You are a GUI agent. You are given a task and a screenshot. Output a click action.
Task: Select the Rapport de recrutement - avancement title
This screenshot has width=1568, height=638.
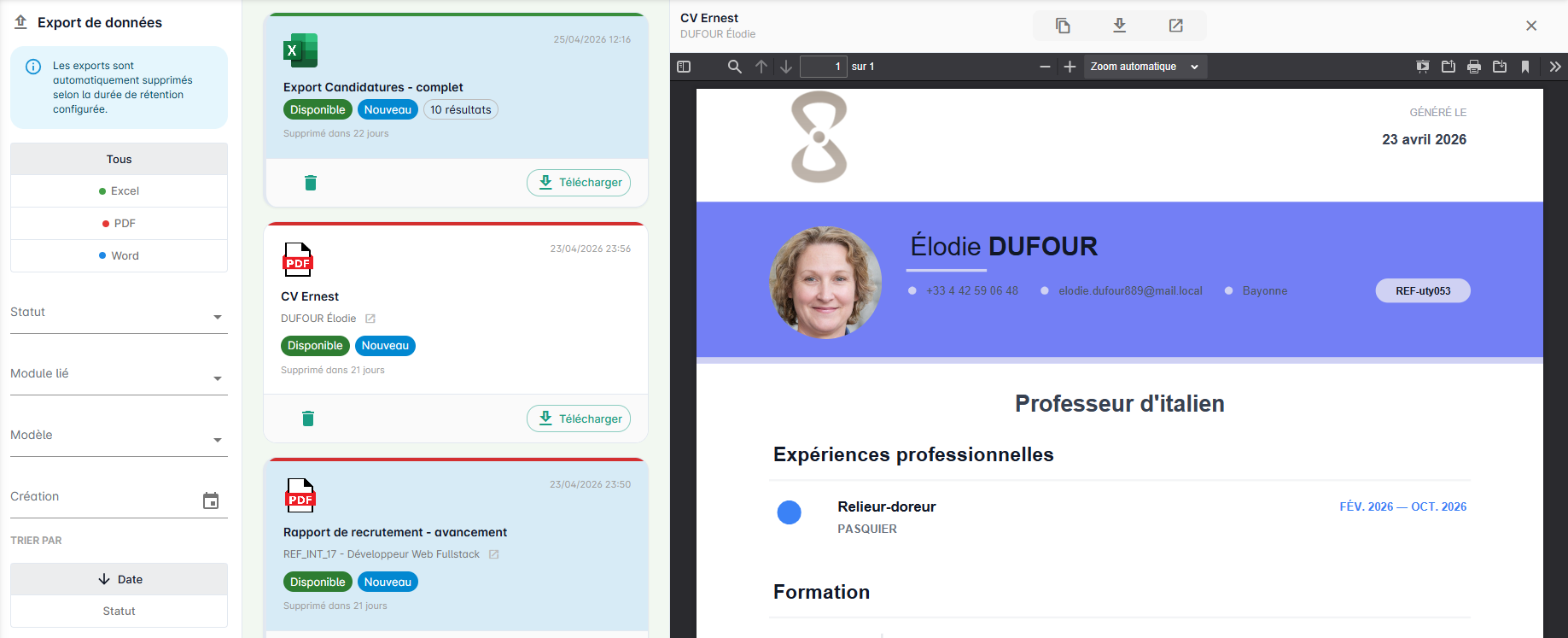click(395, 532)
